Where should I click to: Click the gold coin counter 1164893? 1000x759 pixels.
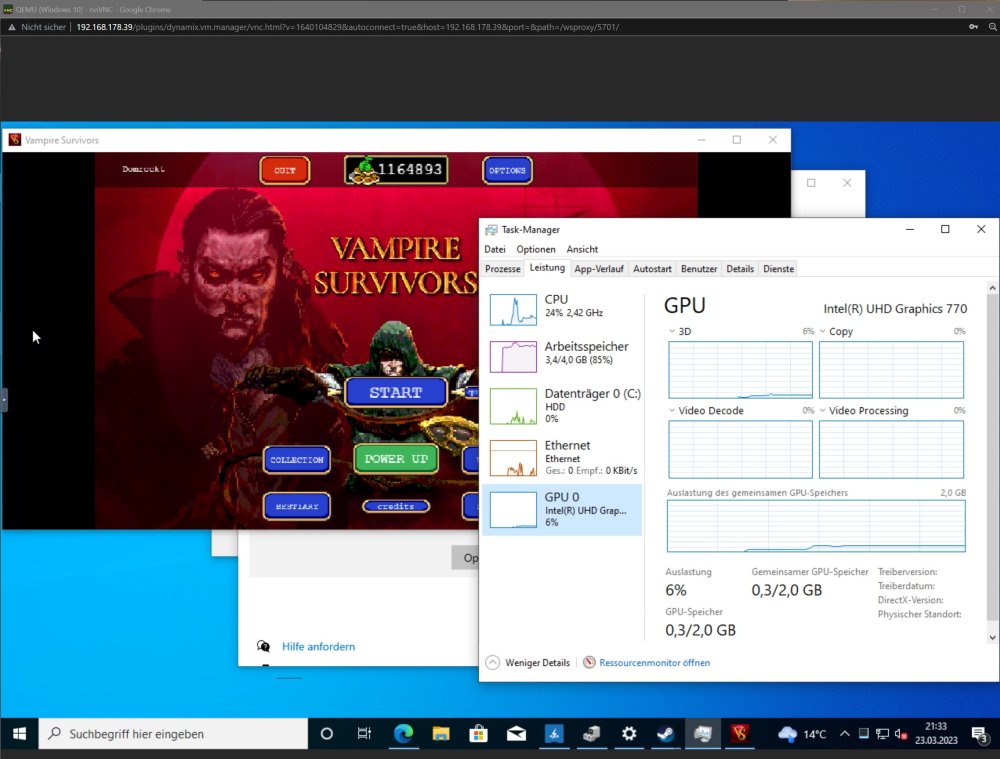tap(396, 170)
